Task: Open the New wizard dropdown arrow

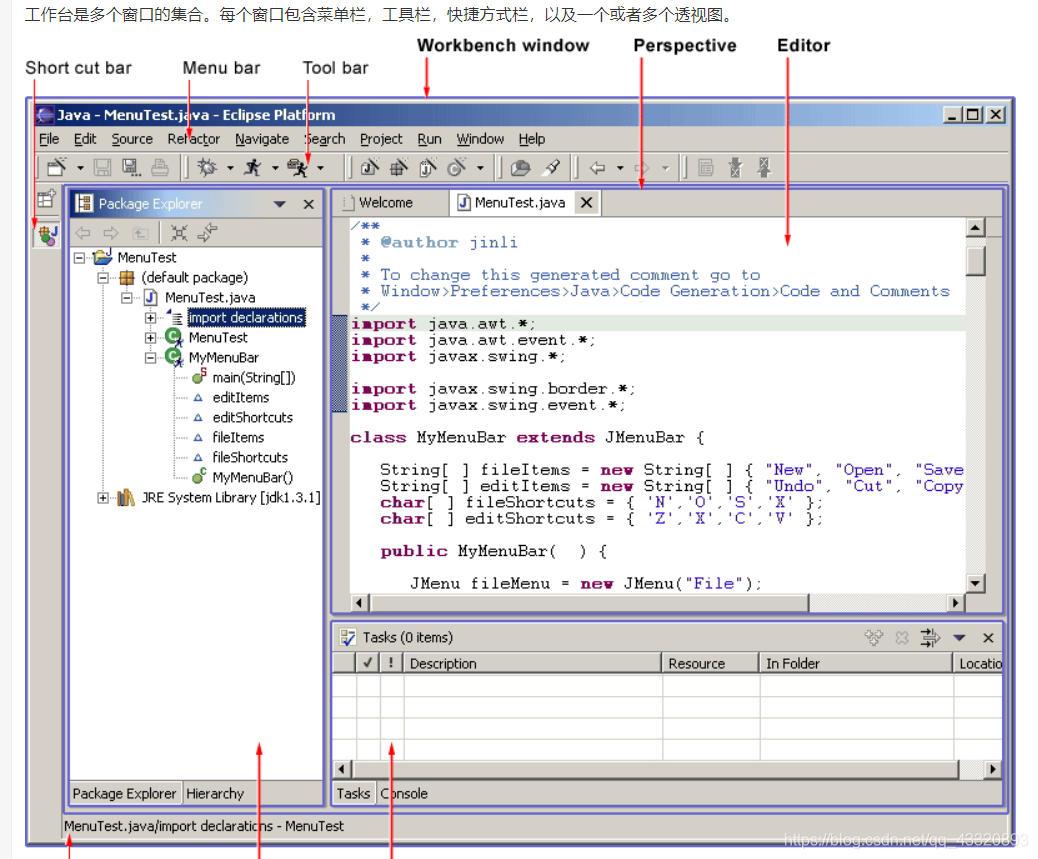Action: tap(80, 168)
